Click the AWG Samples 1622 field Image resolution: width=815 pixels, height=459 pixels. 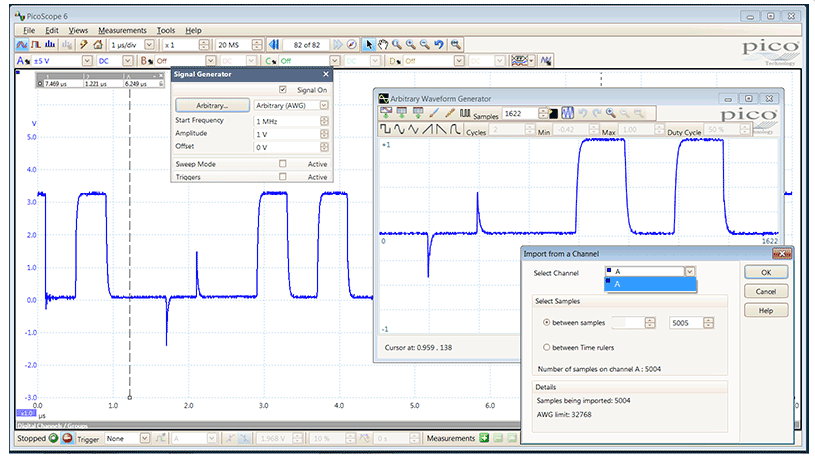[520, 113]
